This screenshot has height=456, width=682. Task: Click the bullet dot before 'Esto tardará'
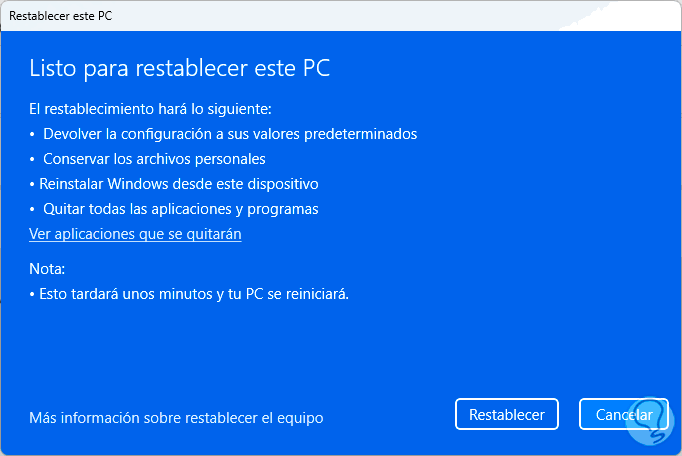coord(32,295)
